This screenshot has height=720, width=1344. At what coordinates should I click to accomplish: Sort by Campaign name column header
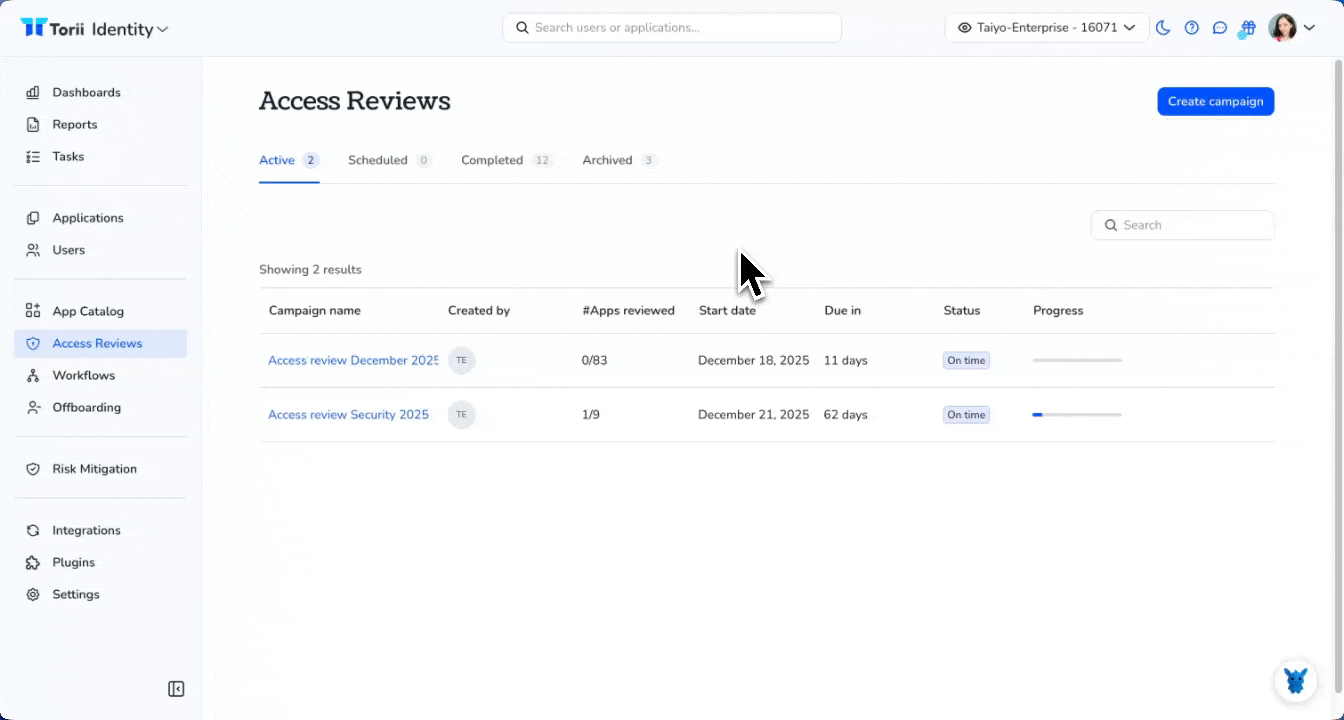pyautogui.click(x=315, y=310)
